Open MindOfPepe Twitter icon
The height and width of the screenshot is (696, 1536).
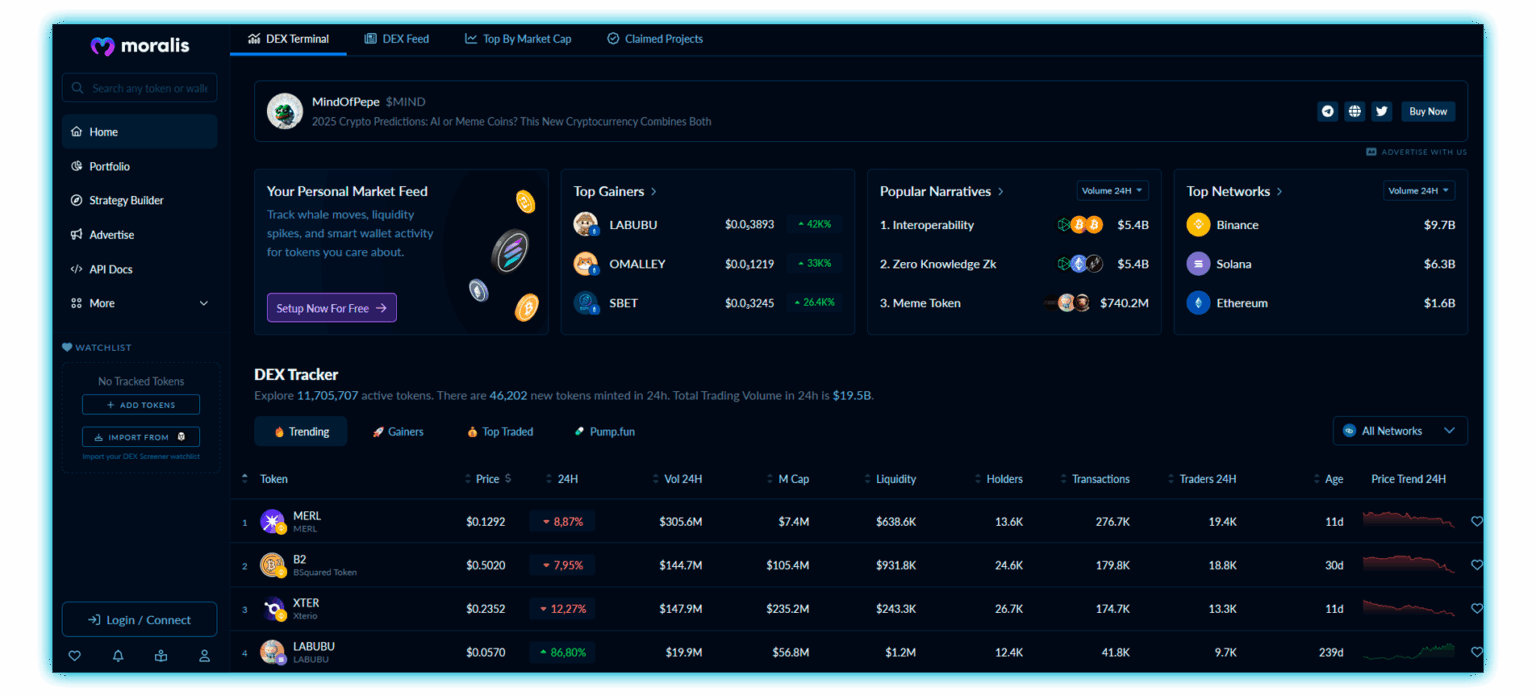point(1382,111)
